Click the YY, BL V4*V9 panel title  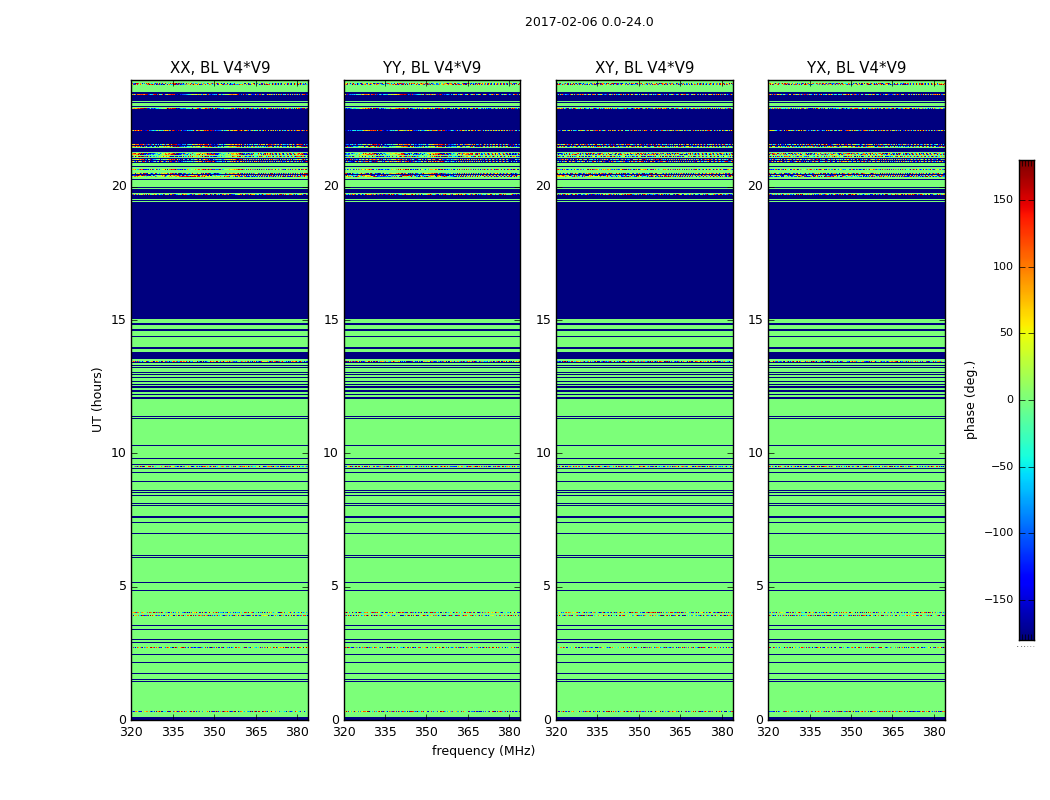point(432,68)
